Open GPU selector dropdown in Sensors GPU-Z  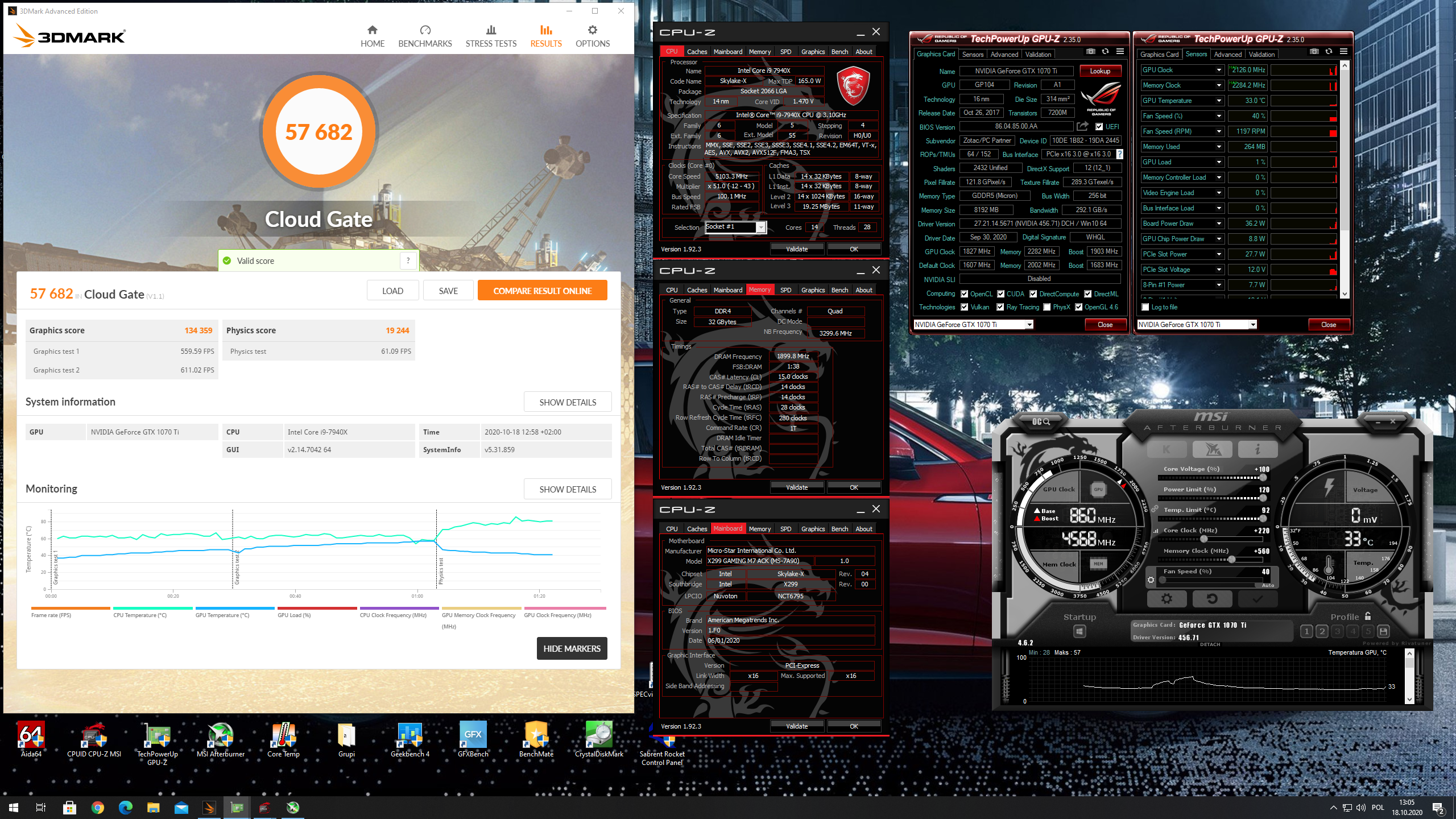1252,325
